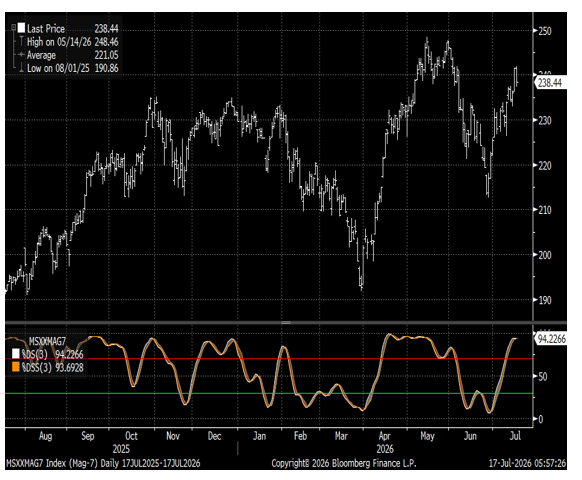
Task: Select the %DS(3) 94.2266 legend row
Action: (48, 354)
